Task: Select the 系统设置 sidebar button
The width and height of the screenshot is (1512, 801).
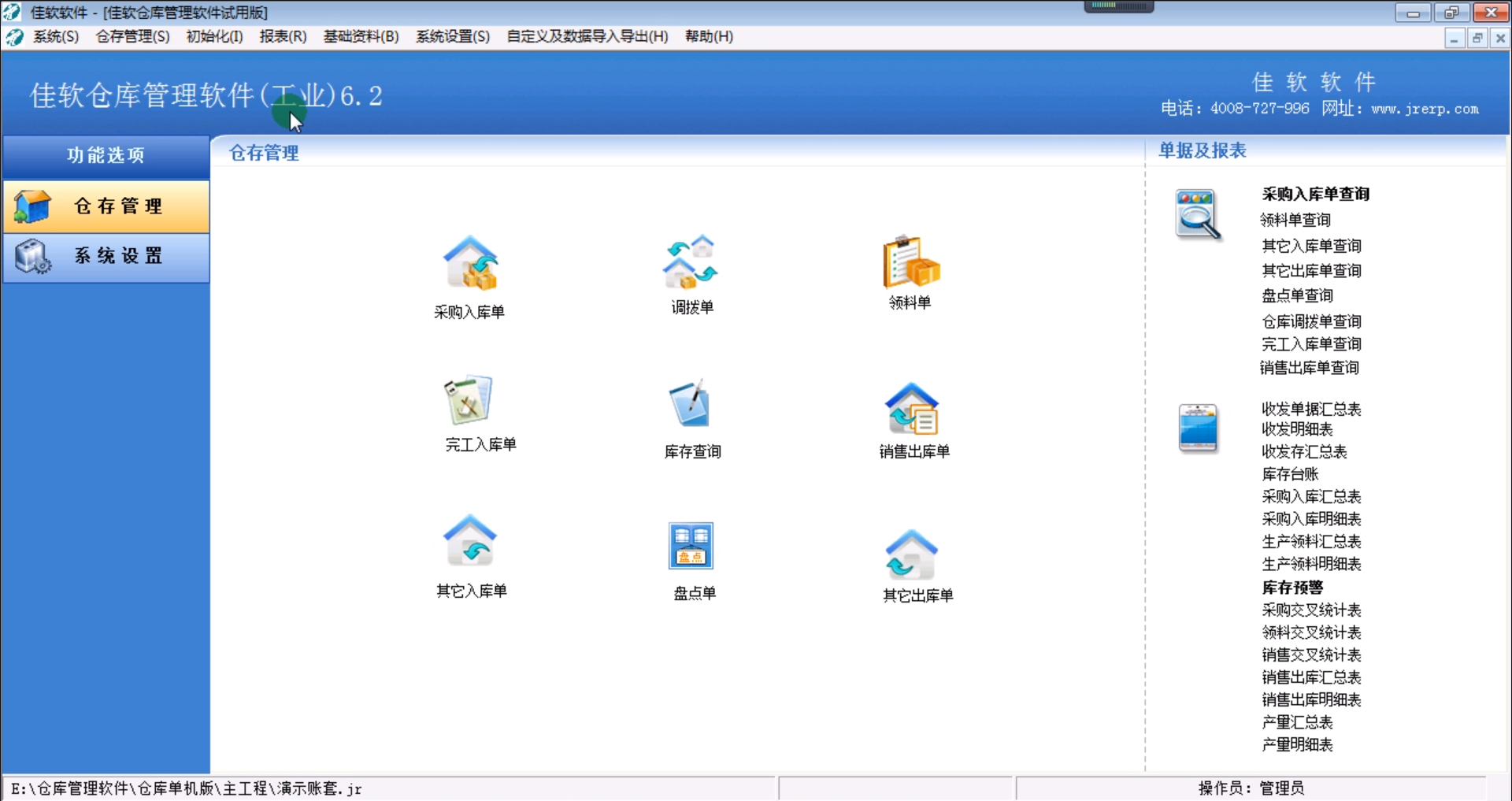Action: tap(106, 257)
